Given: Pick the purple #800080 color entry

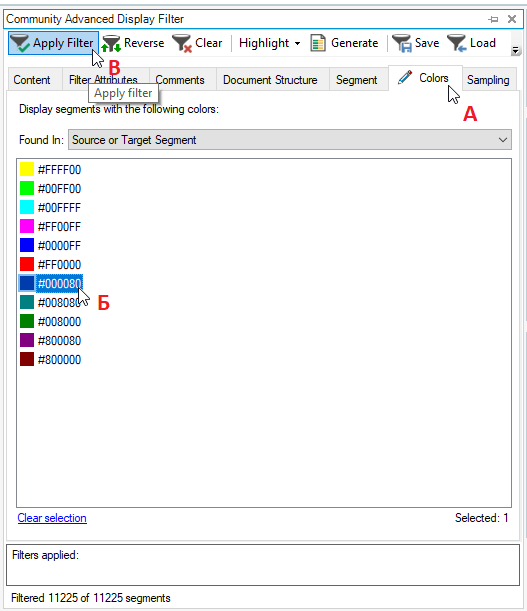Looking at the screenshot, I should [51, 341].
